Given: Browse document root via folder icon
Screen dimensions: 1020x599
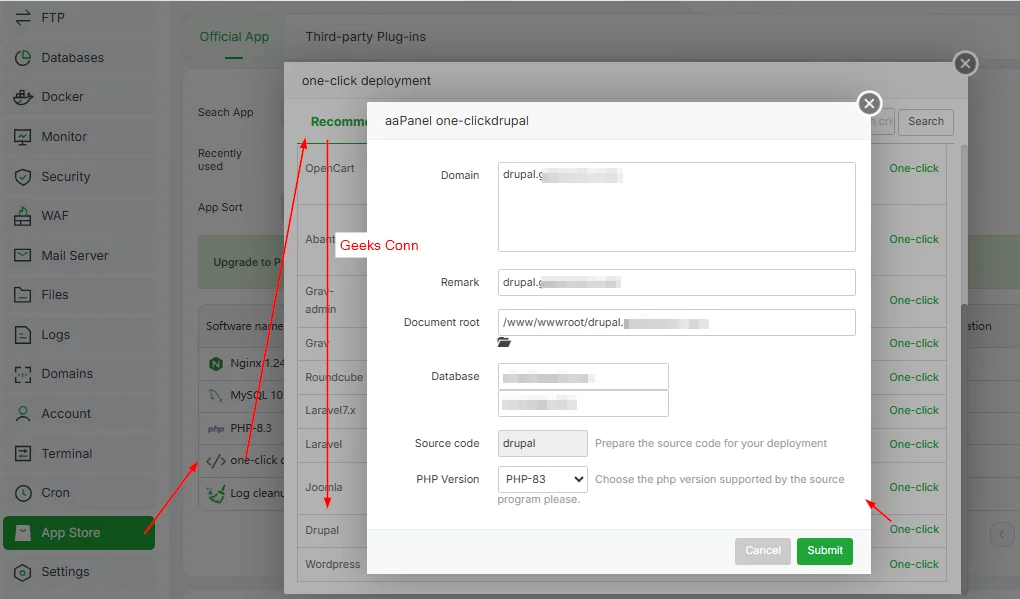Looking at the screenshot, I should (504, 343).
